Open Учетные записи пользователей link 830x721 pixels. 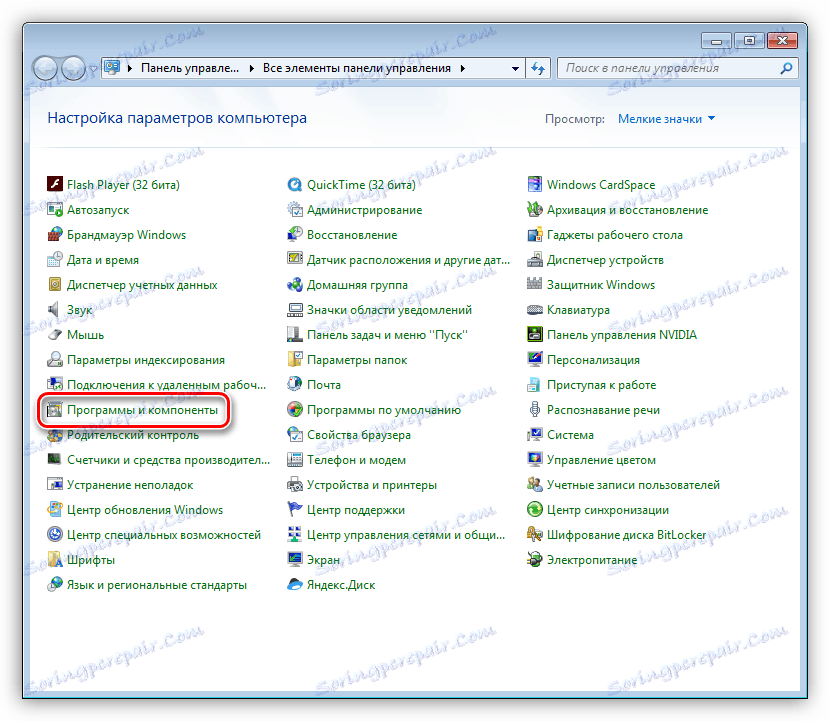click(633, 484)
